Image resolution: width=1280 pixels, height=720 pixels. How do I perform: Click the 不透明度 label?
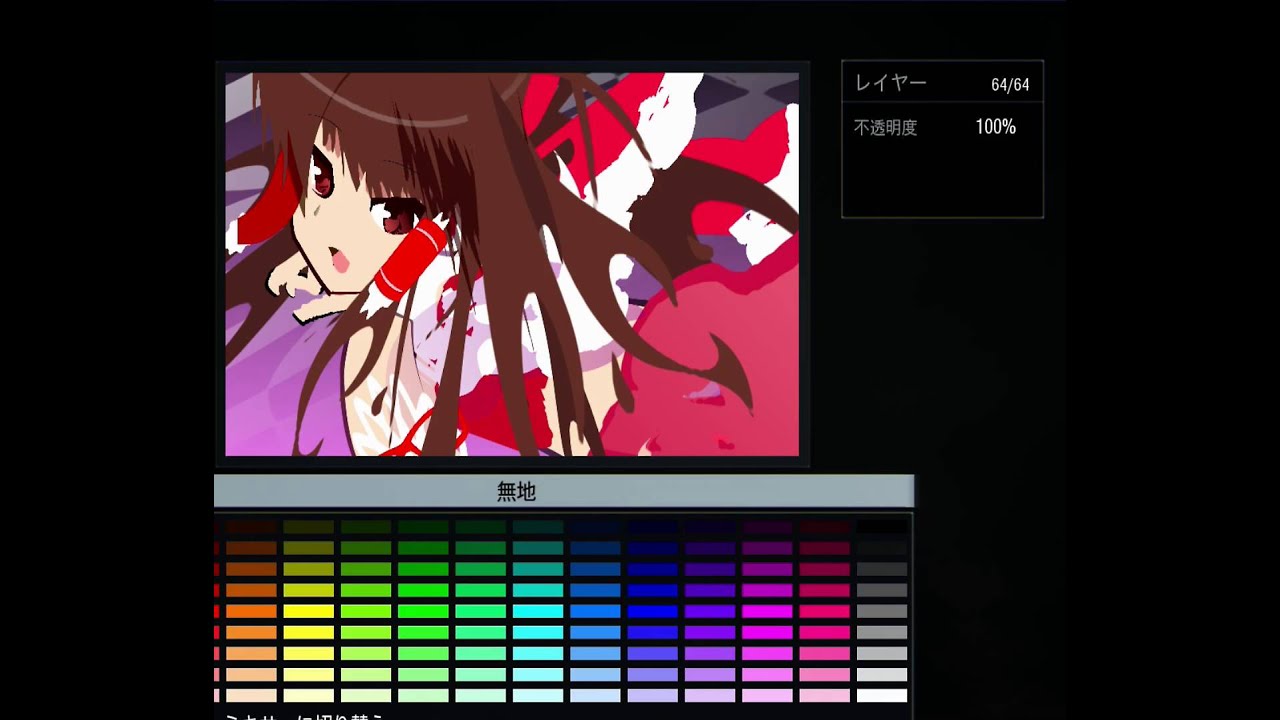click(885, 128)
